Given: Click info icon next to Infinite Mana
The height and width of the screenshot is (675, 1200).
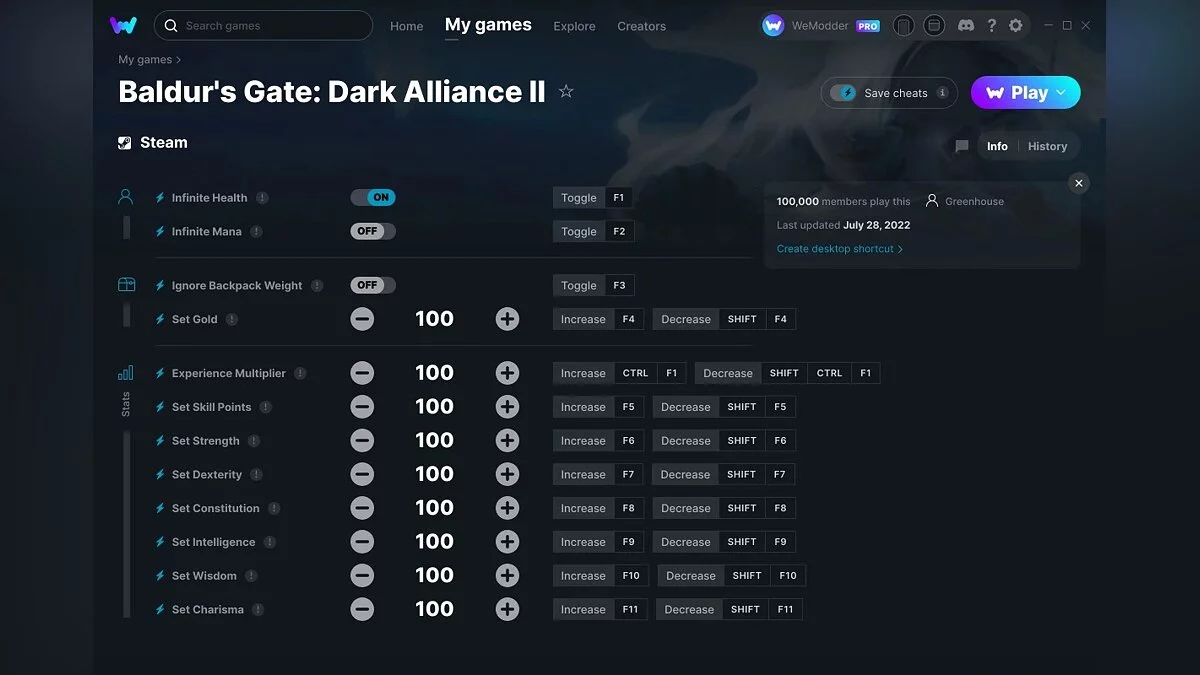Looking at the screenshot, I should point(257,232).
